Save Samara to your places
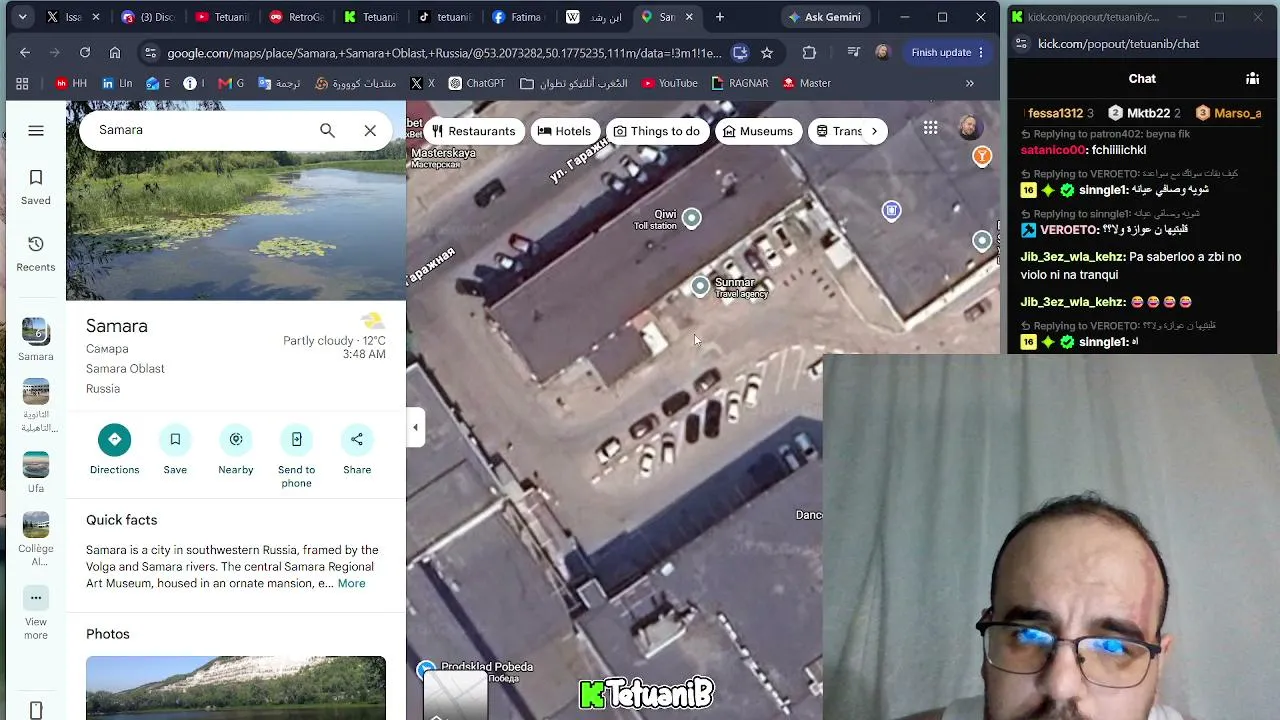Image resolution: width=1280 pixels, height=720 pixels. [175, 449]
